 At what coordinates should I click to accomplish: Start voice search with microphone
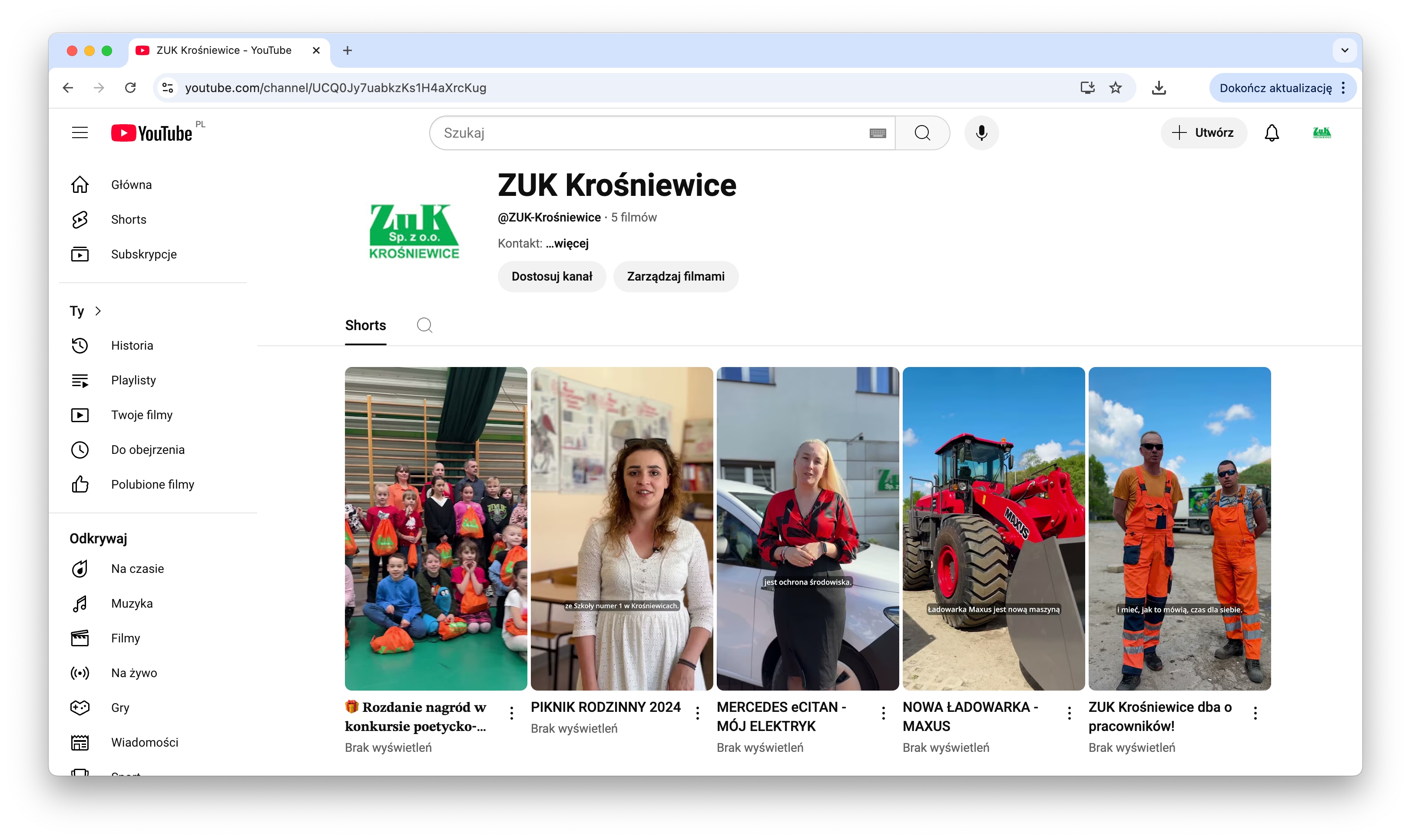(981, 133)
